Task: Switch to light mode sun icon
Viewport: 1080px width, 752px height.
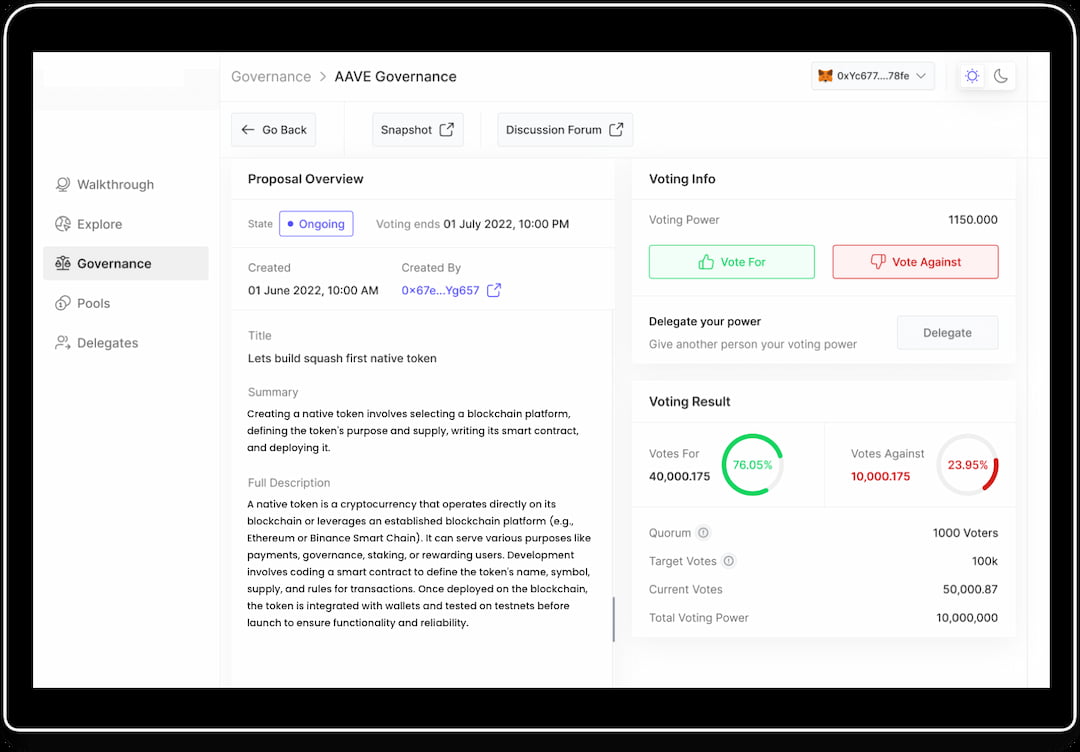Action: point(972,76)
